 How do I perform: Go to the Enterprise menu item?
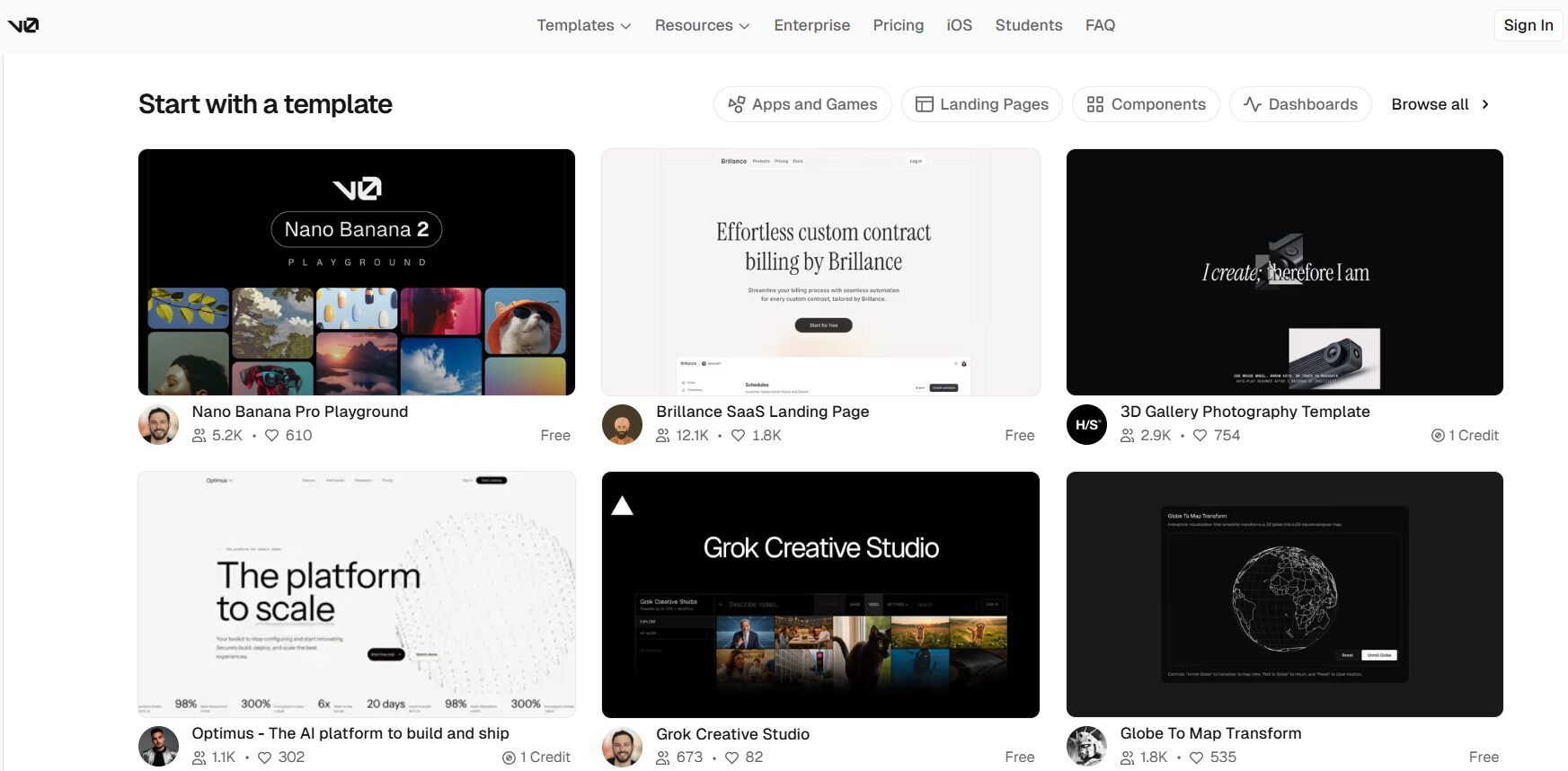tap(811, 25)
